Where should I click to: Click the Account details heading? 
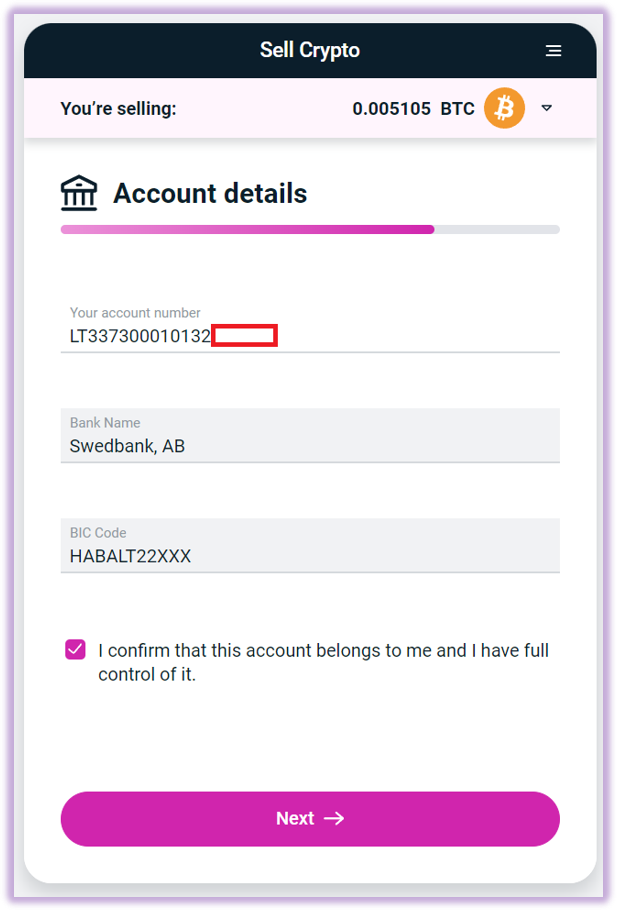[210, 193]
